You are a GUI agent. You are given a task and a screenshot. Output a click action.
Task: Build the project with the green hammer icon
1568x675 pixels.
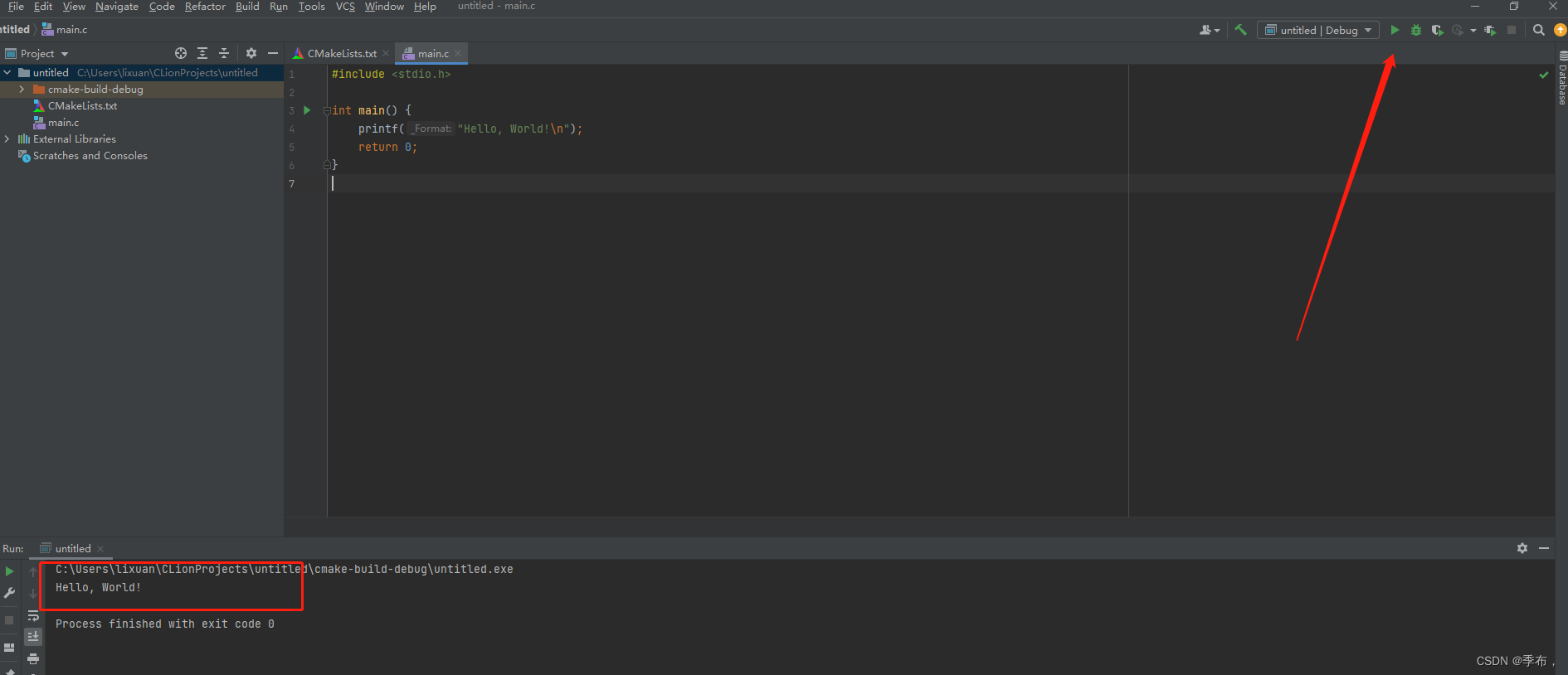point(1241,30)
